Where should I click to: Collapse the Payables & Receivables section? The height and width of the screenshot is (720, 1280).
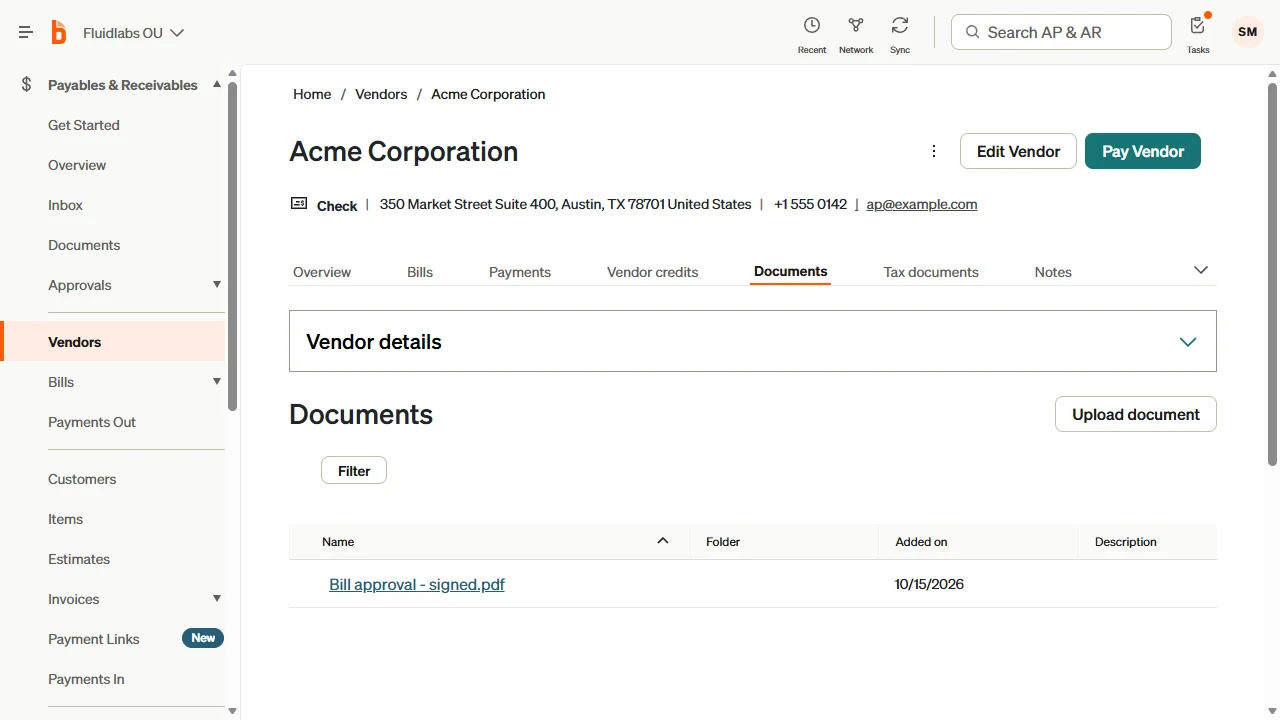tap(217, 84)
